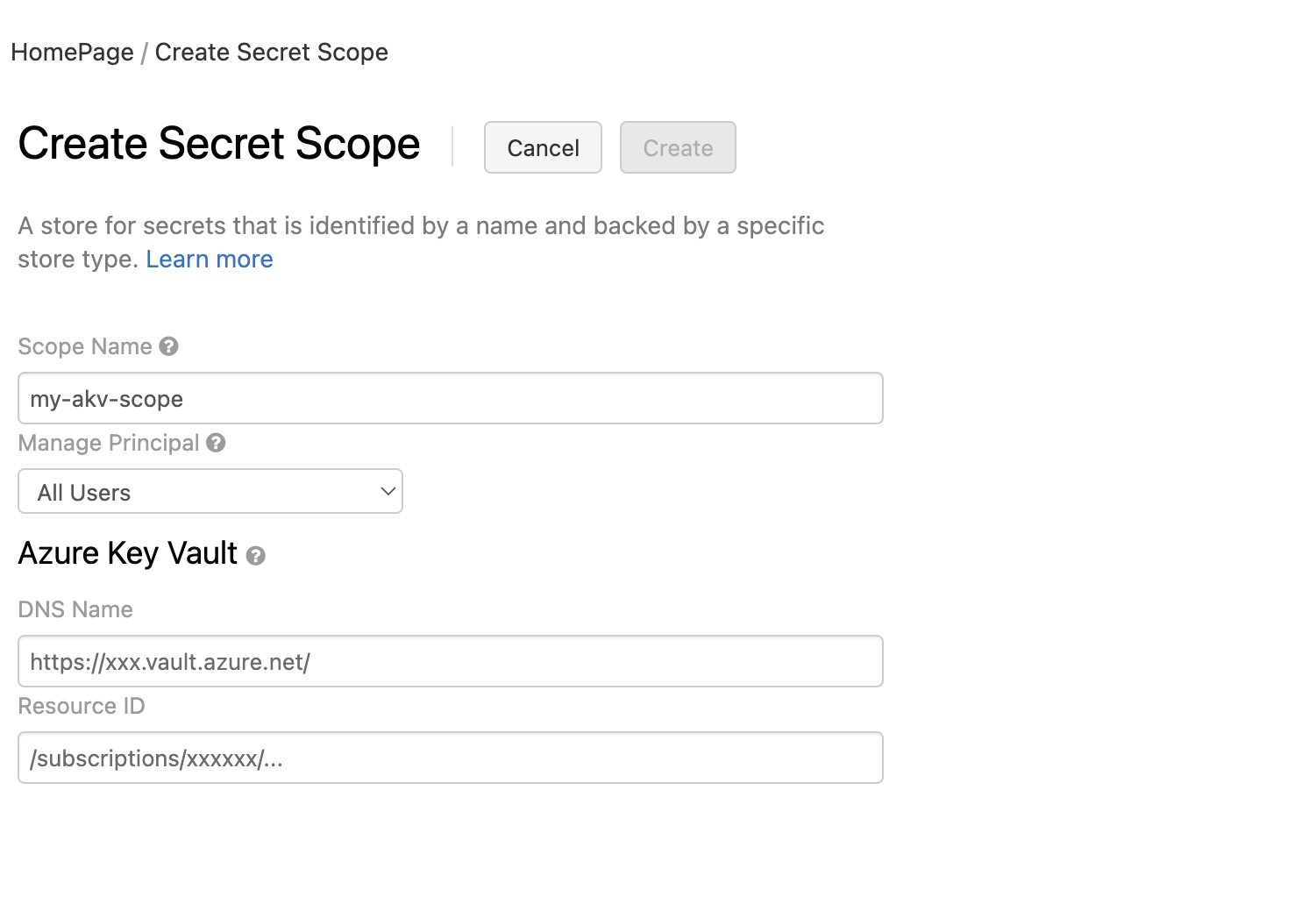
Task: Click the Resource ID label
Action: tap(82, 707)
